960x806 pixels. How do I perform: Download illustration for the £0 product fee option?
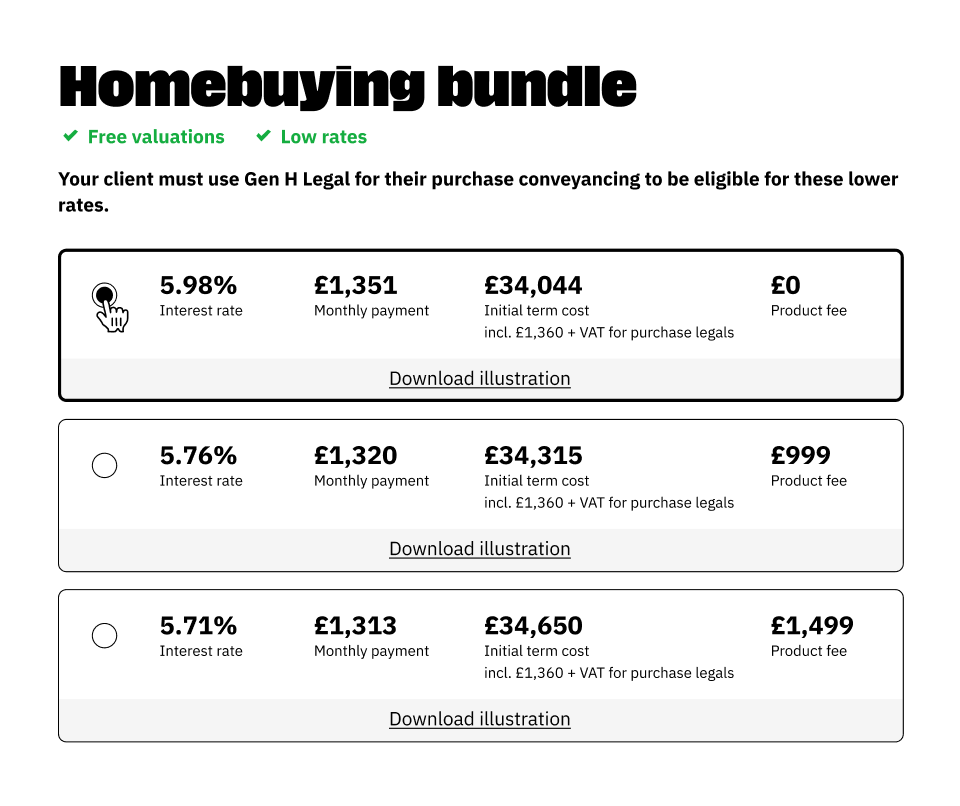coord(479,379)
